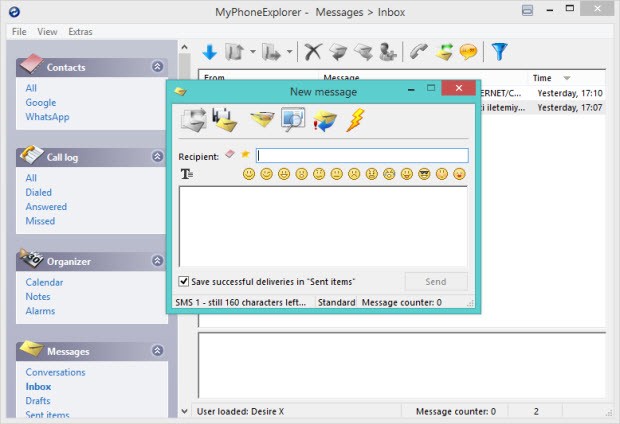
Task: Open the View menu
Action: pos(47,32)
